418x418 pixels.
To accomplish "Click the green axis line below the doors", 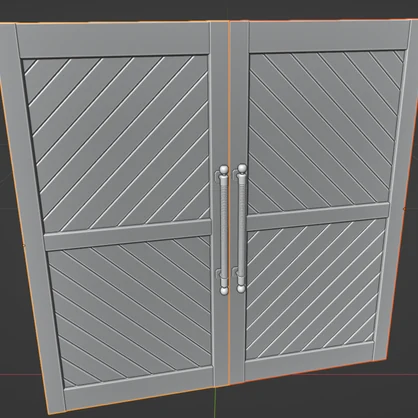I will tap(215, 403).
